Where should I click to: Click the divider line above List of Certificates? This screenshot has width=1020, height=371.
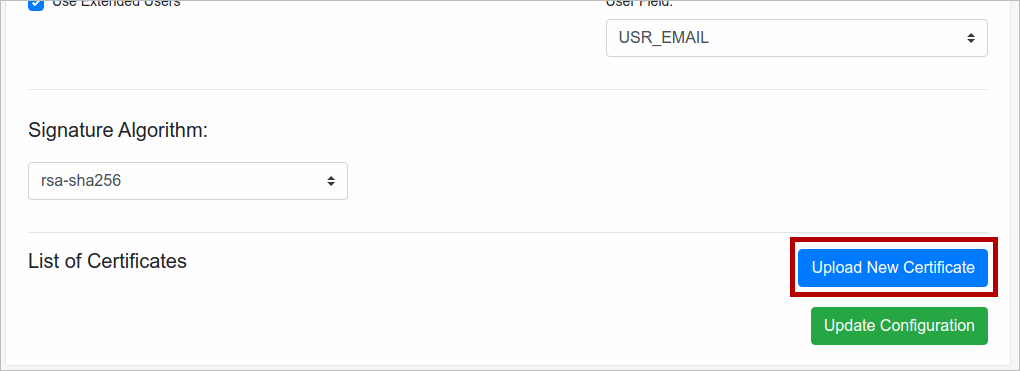pos(508,232)
